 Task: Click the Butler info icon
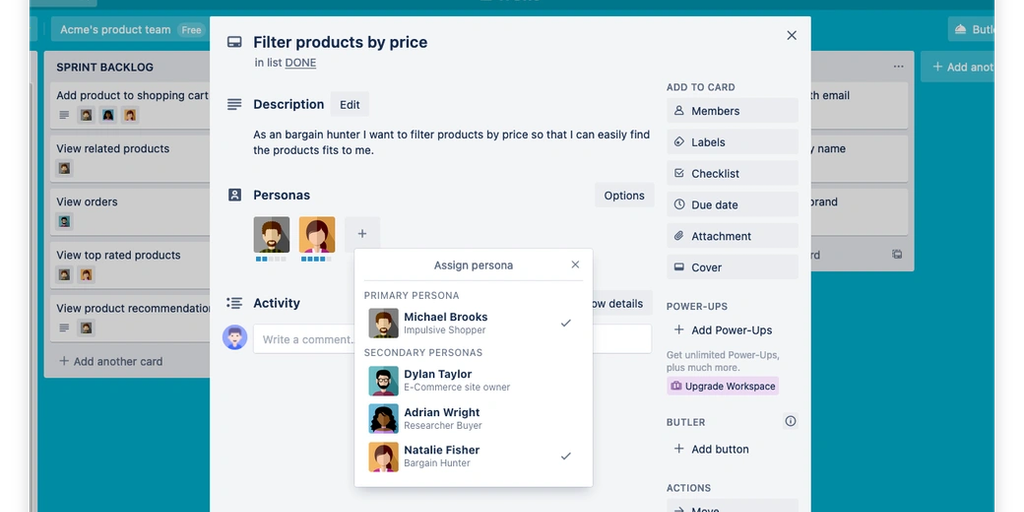790,422
